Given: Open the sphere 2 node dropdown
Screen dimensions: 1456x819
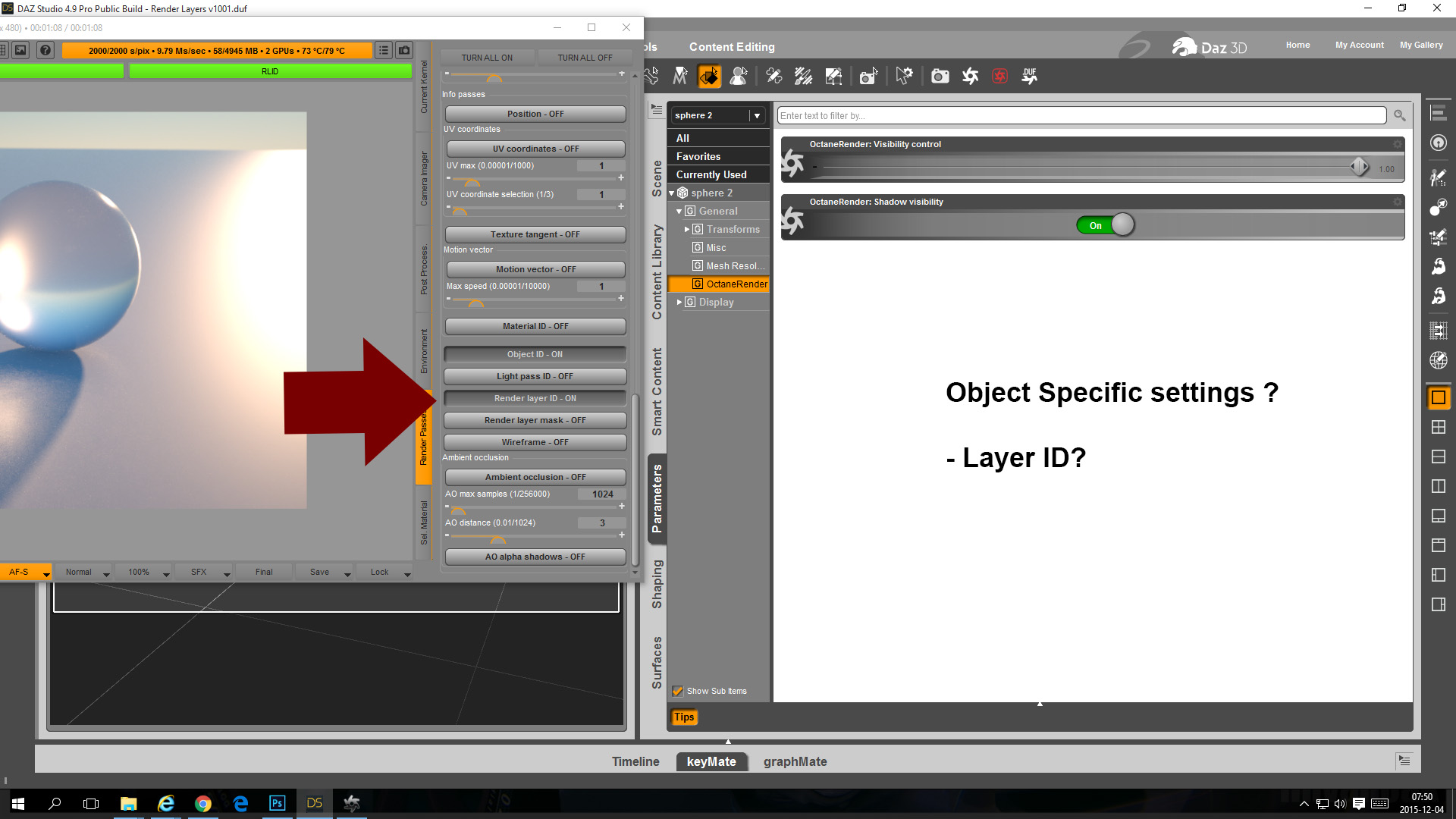Looking at the screenshot, I should (x=756, y=116).
